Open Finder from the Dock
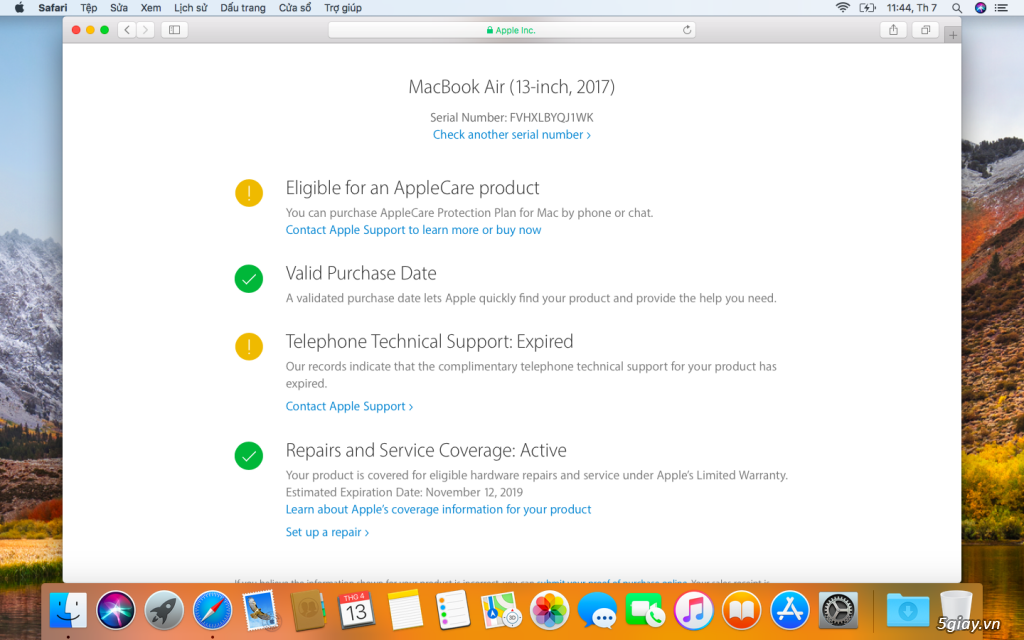This screenshot has height=640, width=1024. tap(68, 611)
